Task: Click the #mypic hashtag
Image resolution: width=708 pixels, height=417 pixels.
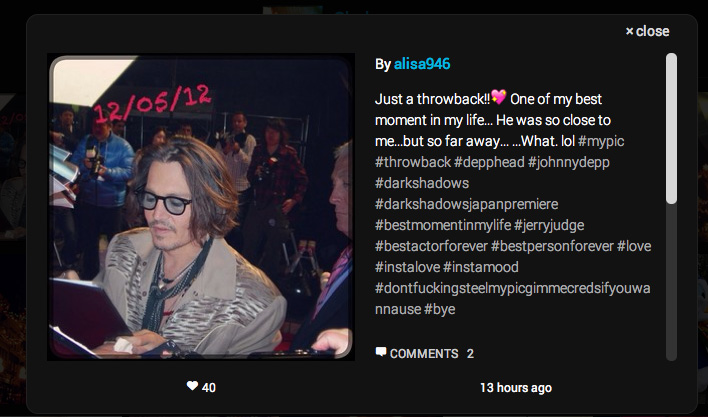Action: pyautogui.click(x=601, y=141)
